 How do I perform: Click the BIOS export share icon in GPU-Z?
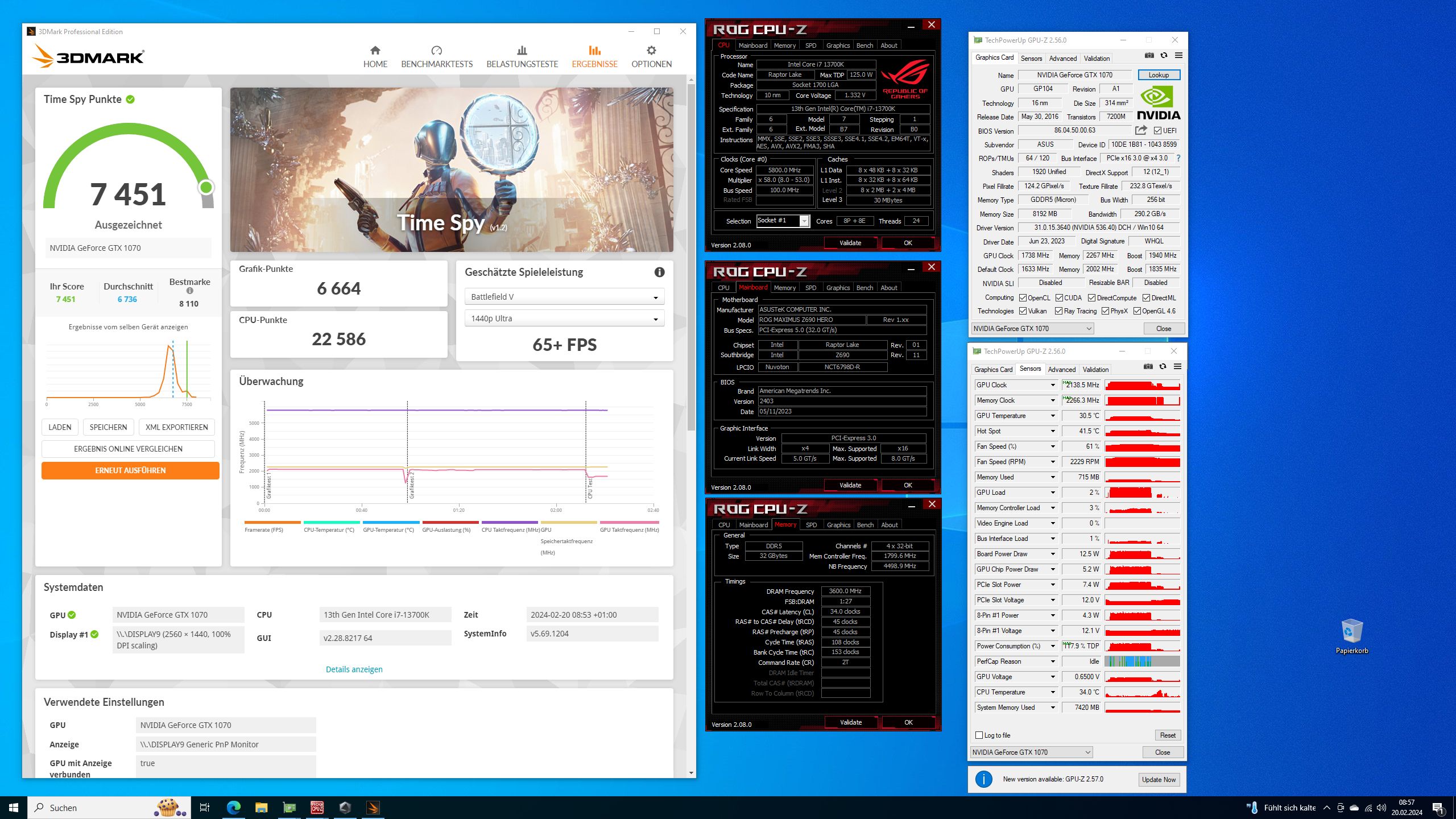[x=1141, y=130]
